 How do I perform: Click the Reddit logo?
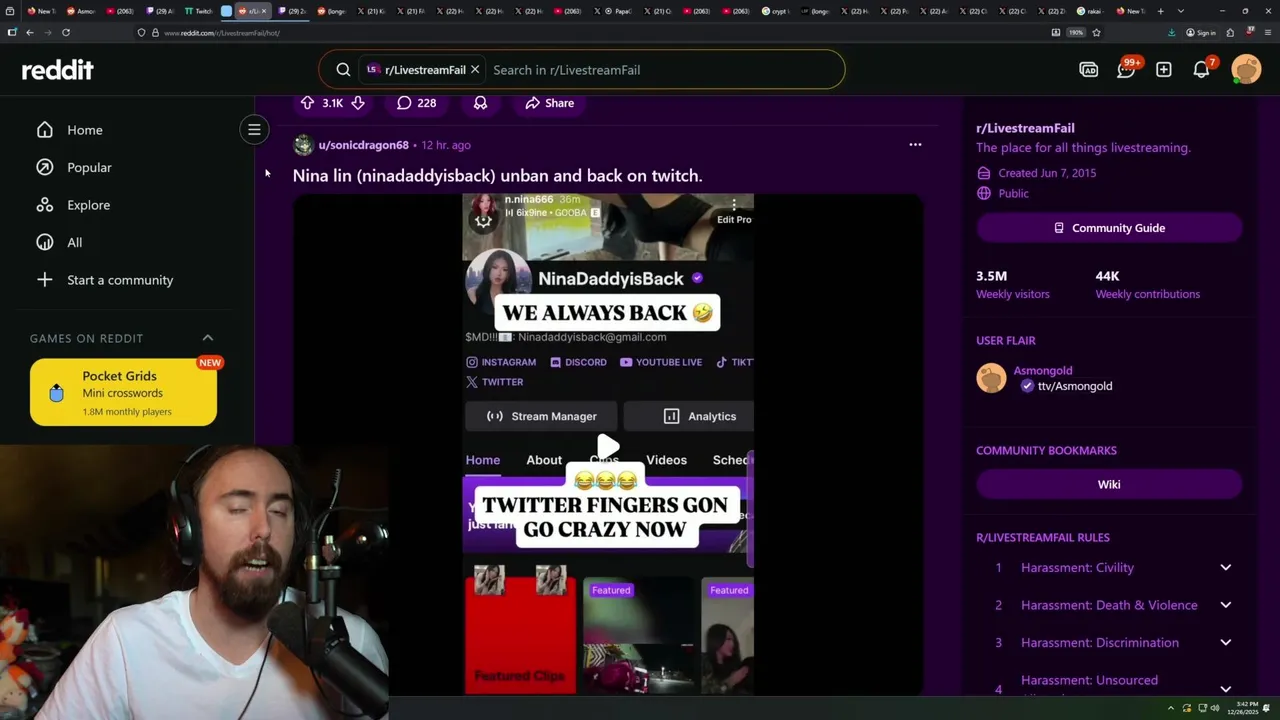tap(58, 70)
